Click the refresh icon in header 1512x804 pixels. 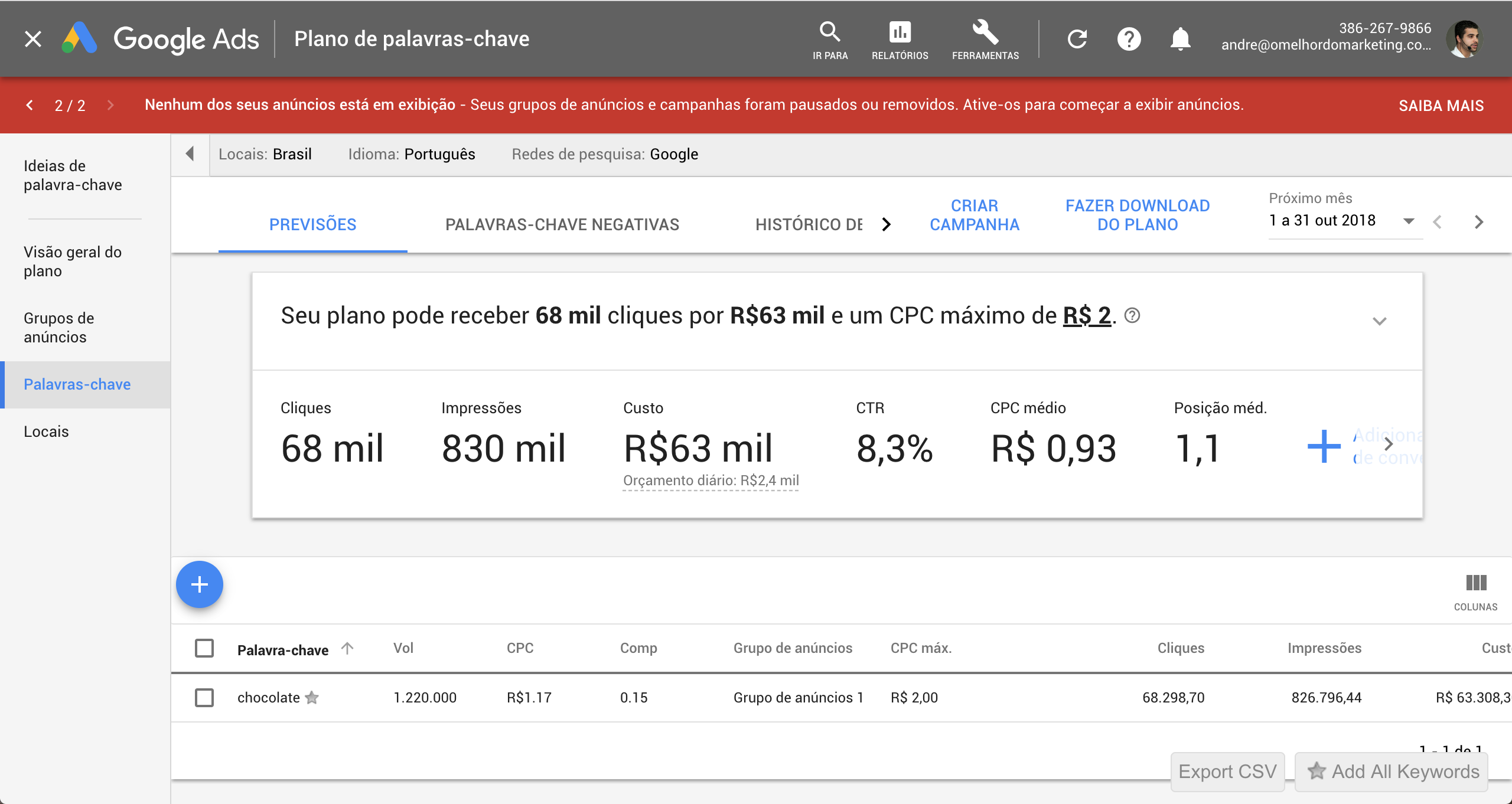point(1077,39)
